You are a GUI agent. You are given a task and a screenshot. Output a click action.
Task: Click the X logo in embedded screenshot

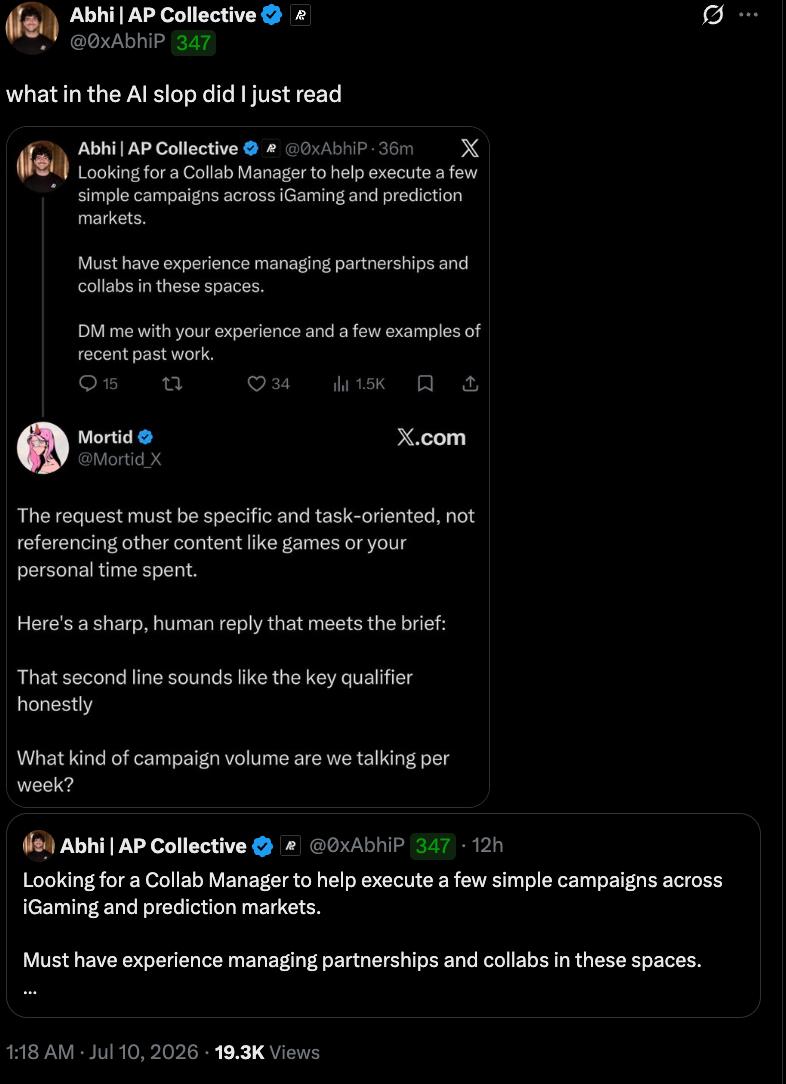pos(469,148)
